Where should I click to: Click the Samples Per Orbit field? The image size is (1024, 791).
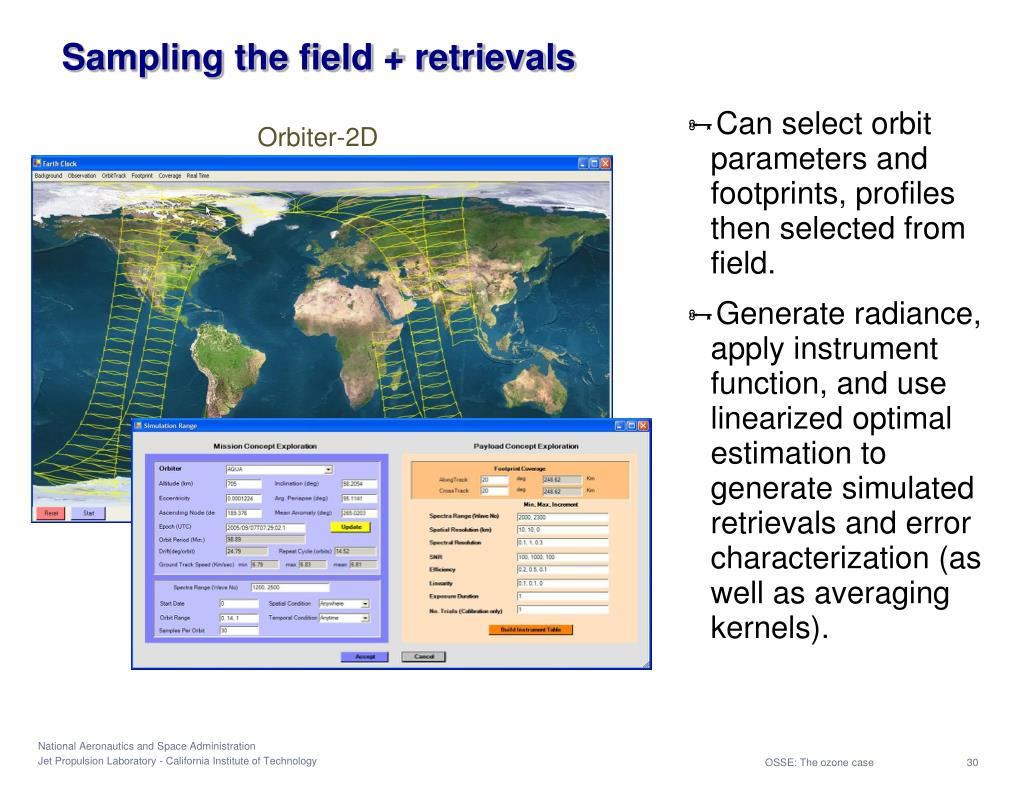pyautogui.click(x=239, y=631)
